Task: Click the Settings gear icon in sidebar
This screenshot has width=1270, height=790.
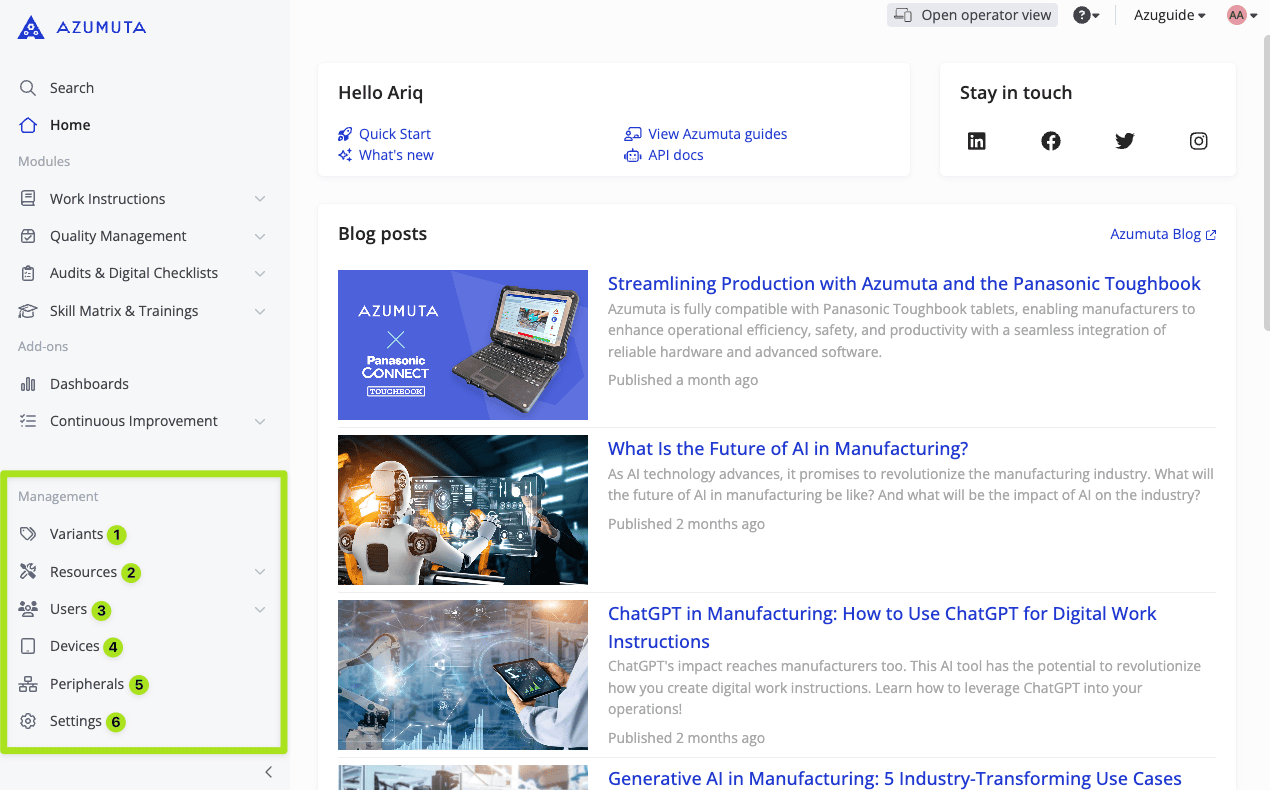Action: 28,721
